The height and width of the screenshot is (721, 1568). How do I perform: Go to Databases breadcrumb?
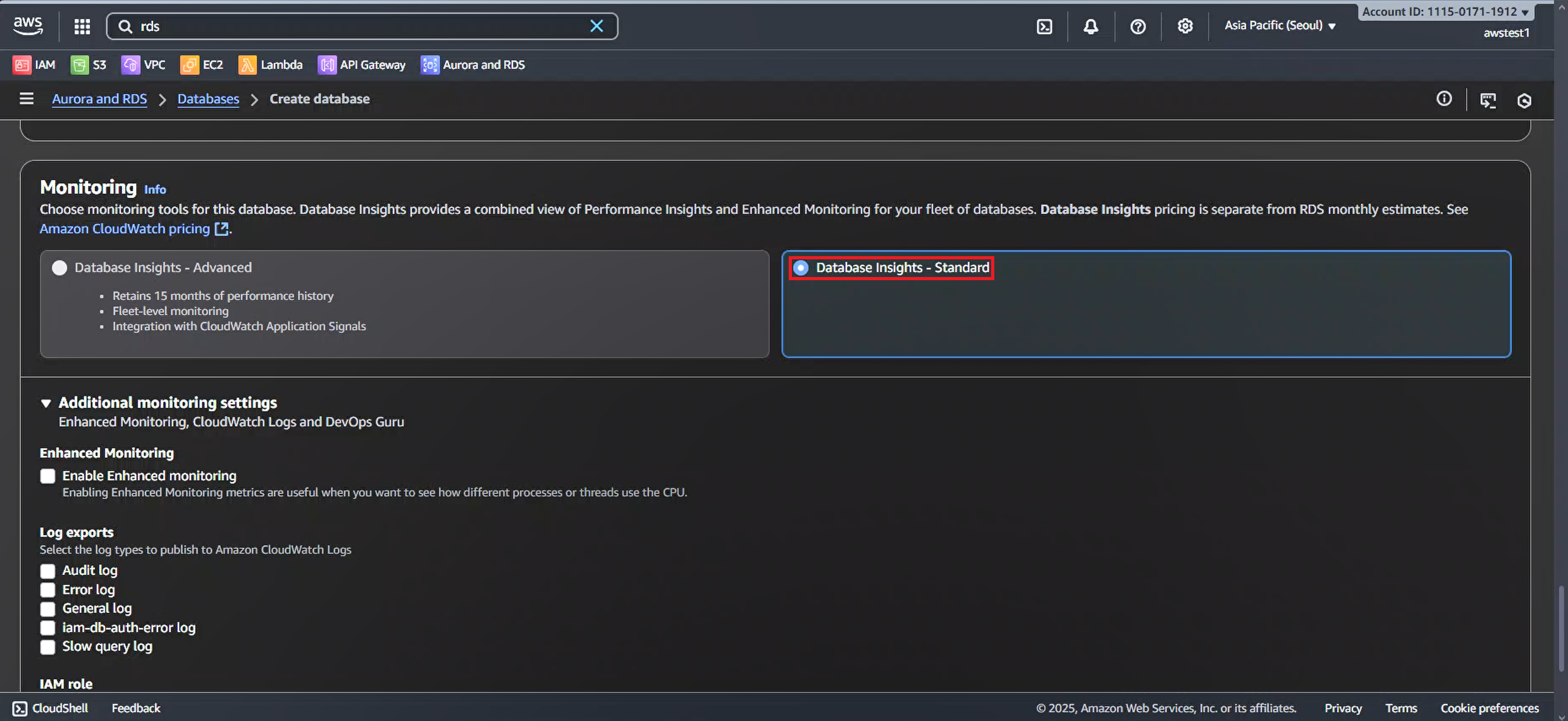click(208, 99)
